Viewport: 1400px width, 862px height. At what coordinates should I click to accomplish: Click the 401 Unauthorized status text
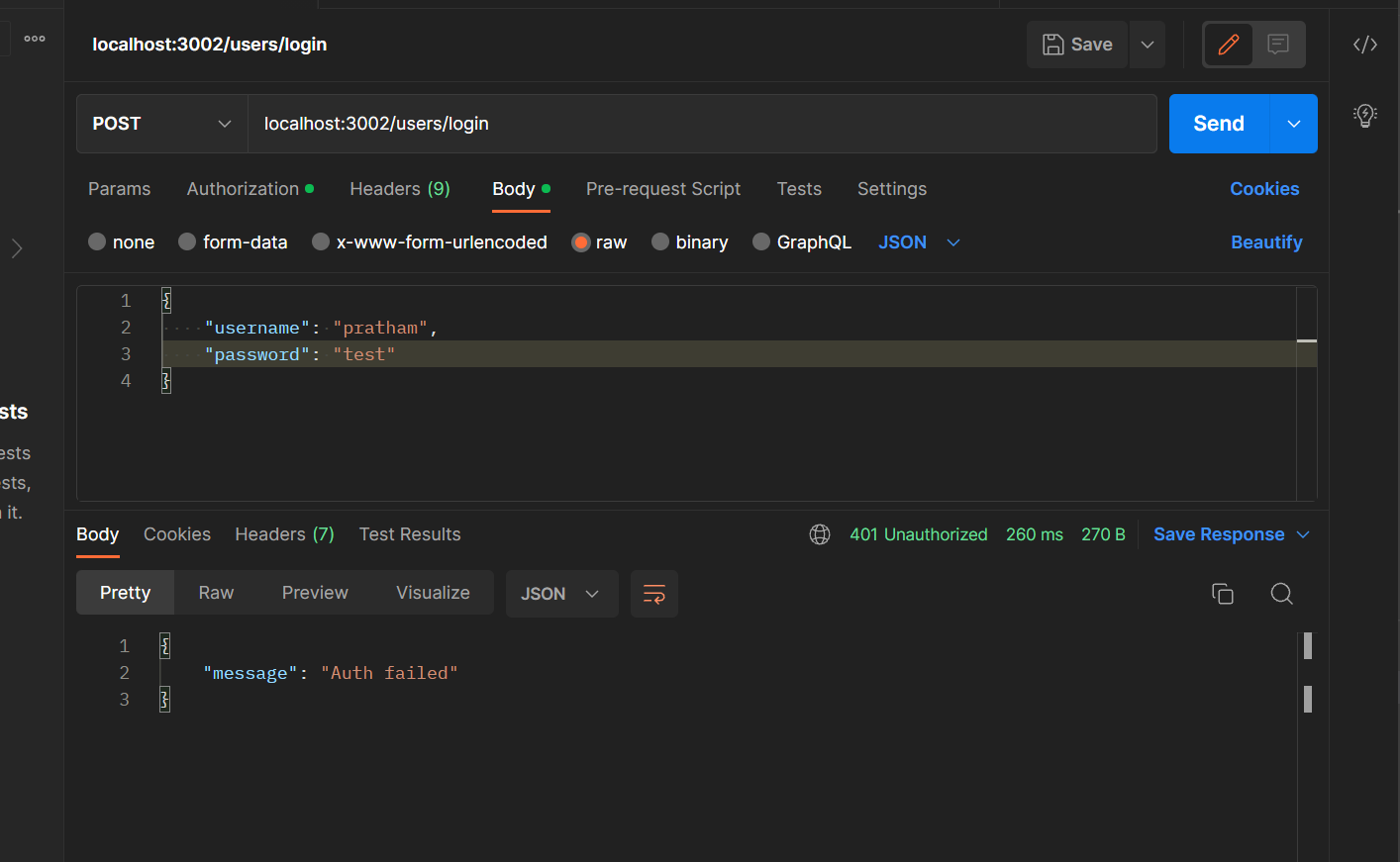919,534
